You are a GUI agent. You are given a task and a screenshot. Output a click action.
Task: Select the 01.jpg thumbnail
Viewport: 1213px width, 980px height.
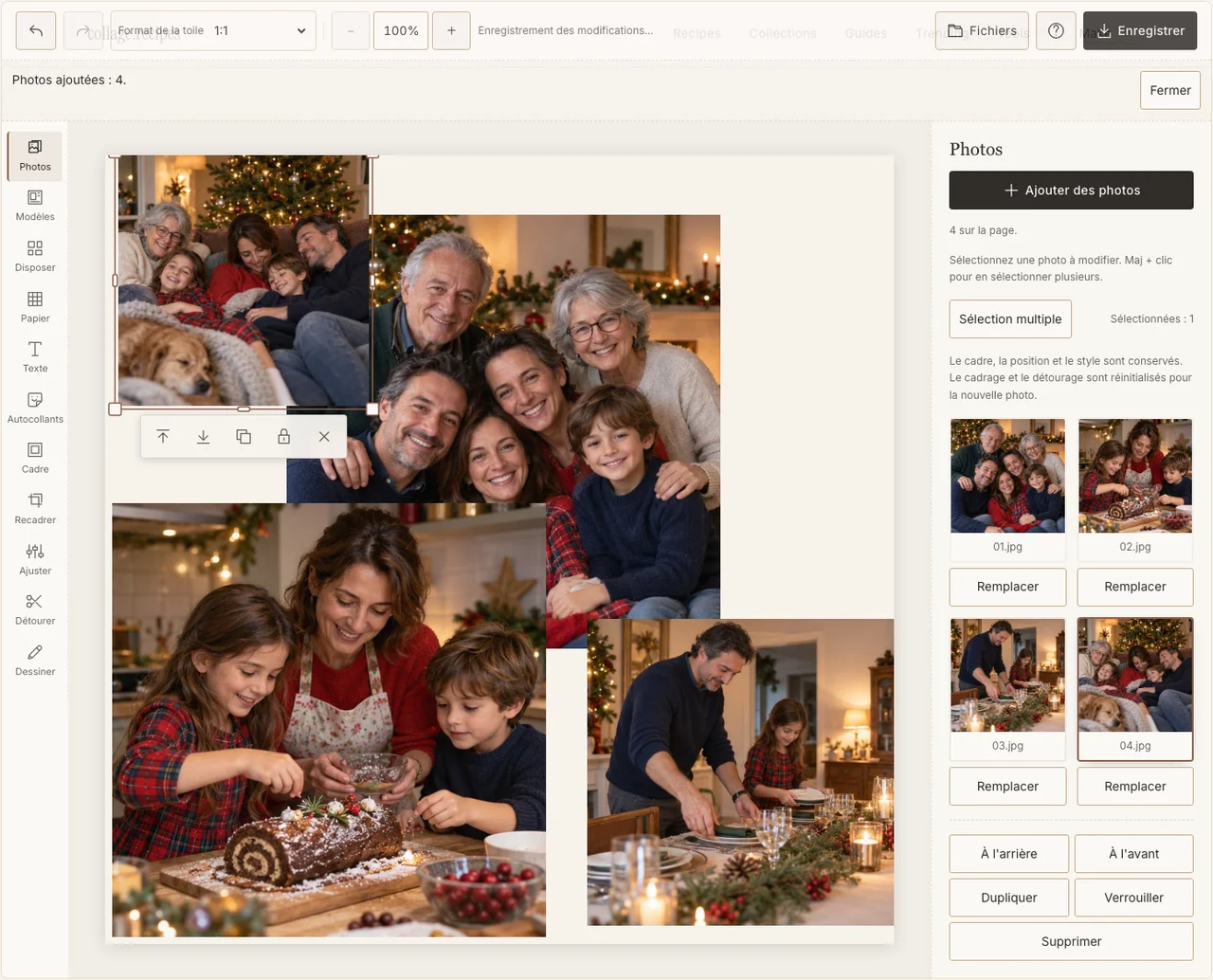[1007, 488]
